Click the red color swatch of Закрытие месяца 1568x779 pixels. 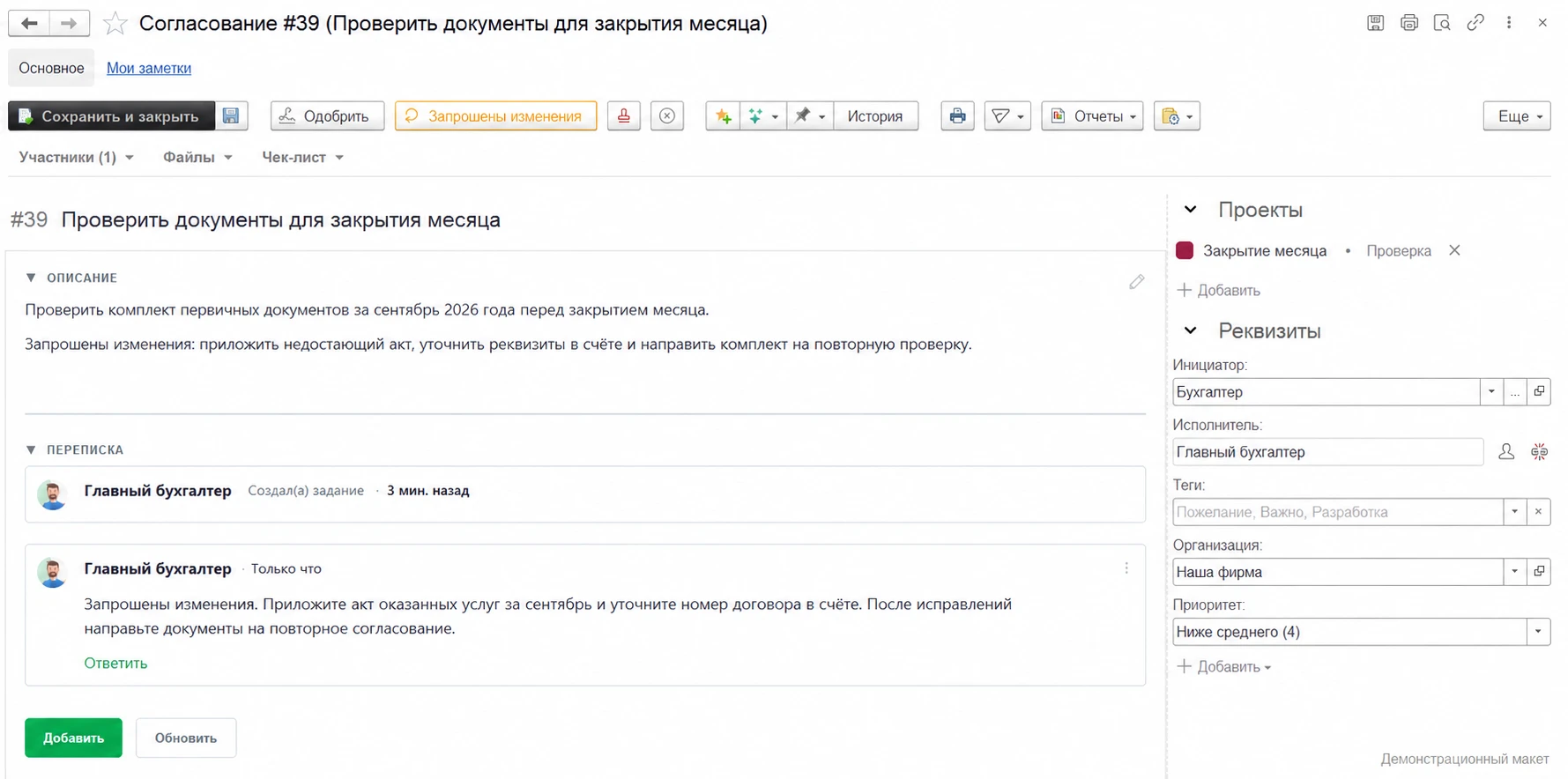1185,251
